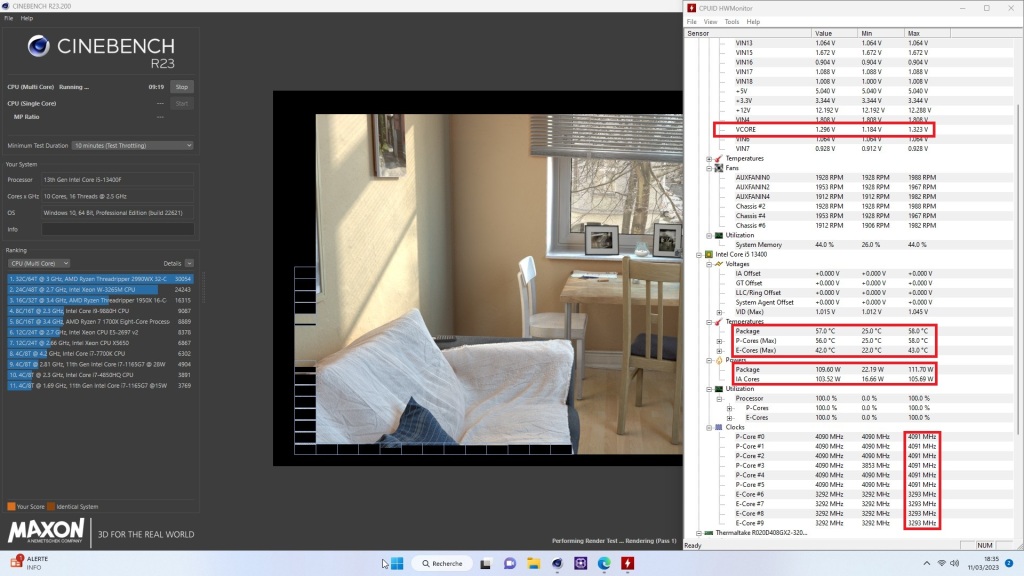Click the Wi-Fi network tray icon
1024x576 pixels.
[941, 563]
